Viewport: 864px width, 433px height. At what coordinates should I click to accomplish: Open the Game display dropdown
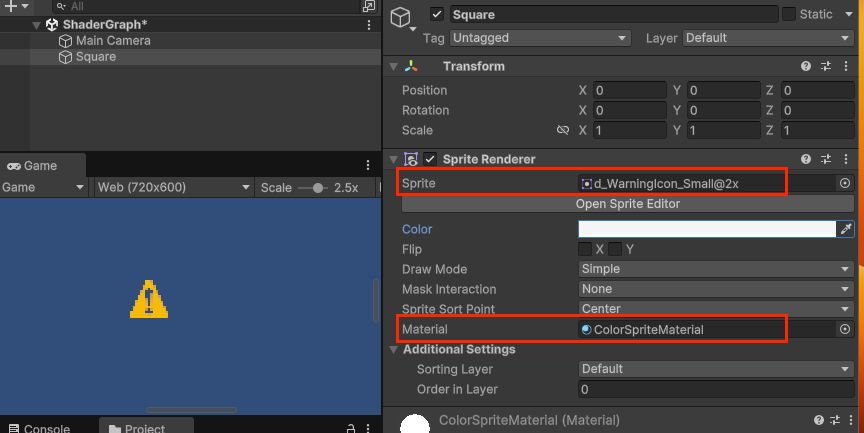[x=43, y=187]
